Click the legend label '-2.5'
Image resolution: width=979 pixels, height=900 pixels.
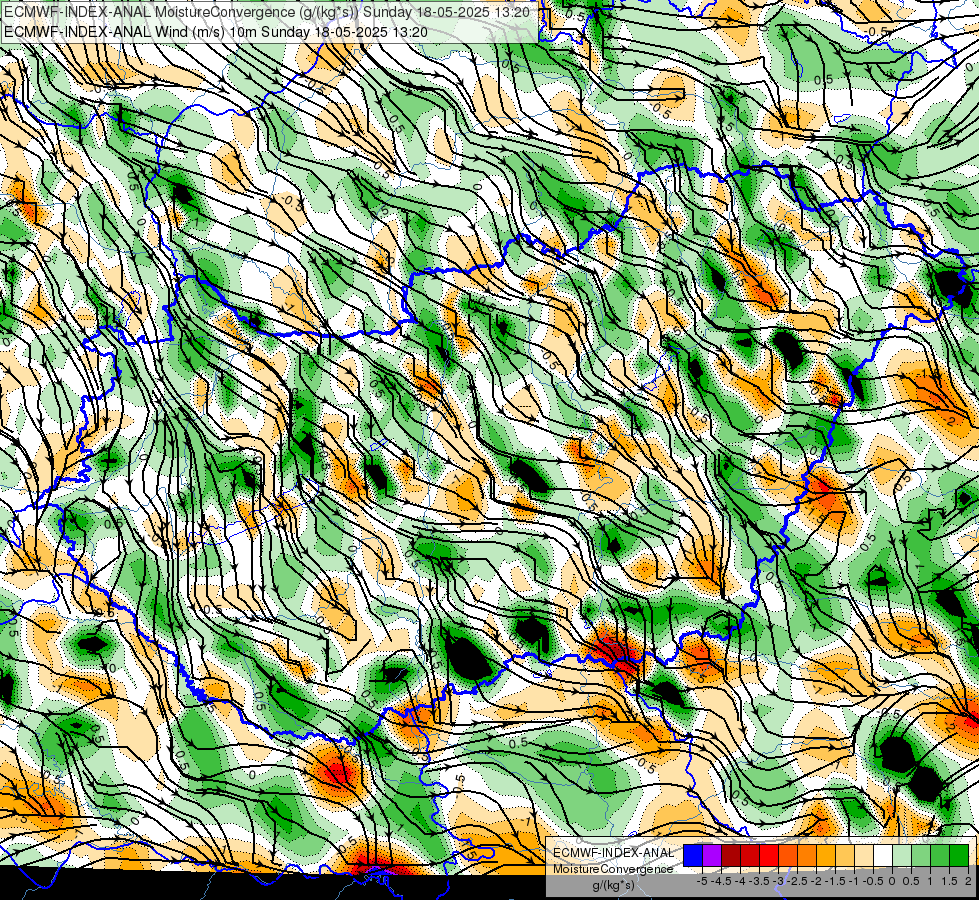click(797, 881)
